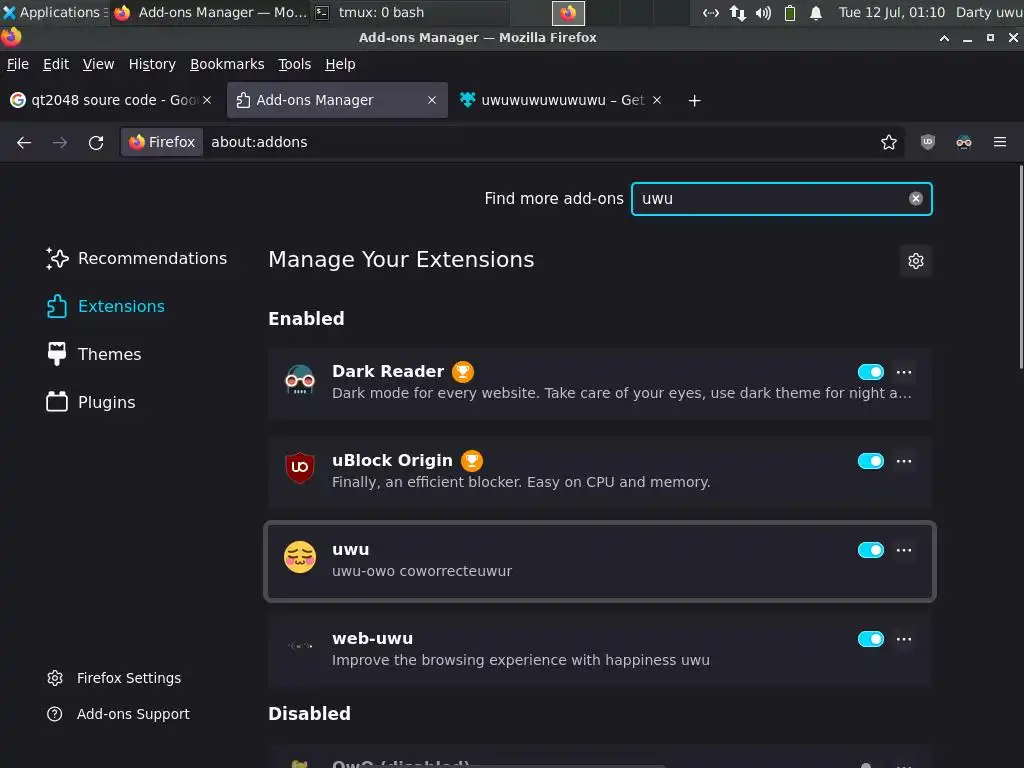Open notifications bell in the panel
This screenshot has height=768, width=1024.
coord(816,12)
